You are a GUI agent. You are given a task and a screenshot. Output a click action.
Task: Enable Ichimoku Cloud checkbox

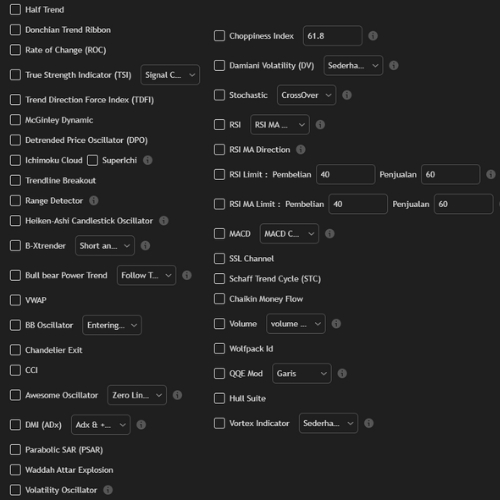(15, 160)
